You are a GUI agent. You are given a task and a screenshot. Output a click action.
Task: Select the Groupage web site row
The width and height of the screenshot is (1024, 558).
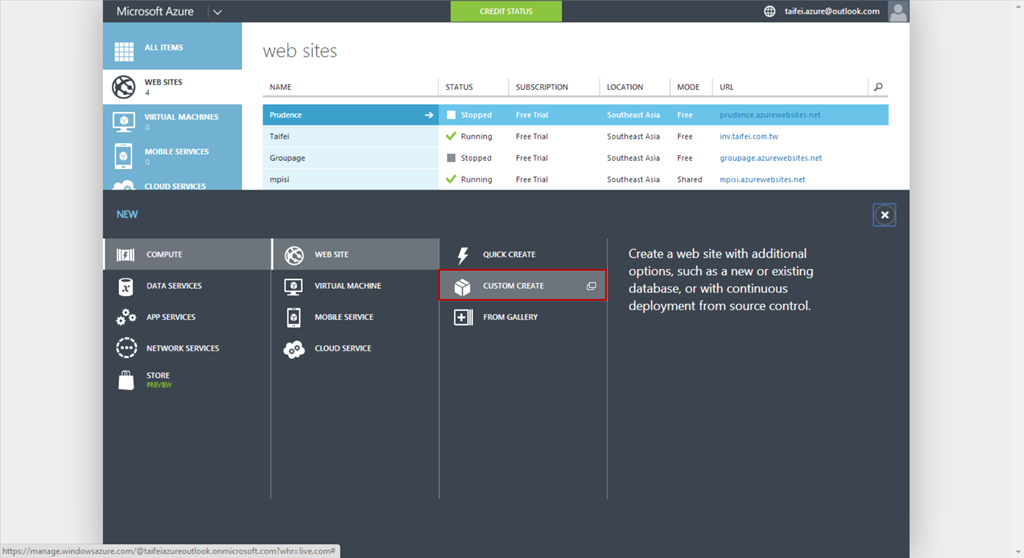(x=575, y=158)
